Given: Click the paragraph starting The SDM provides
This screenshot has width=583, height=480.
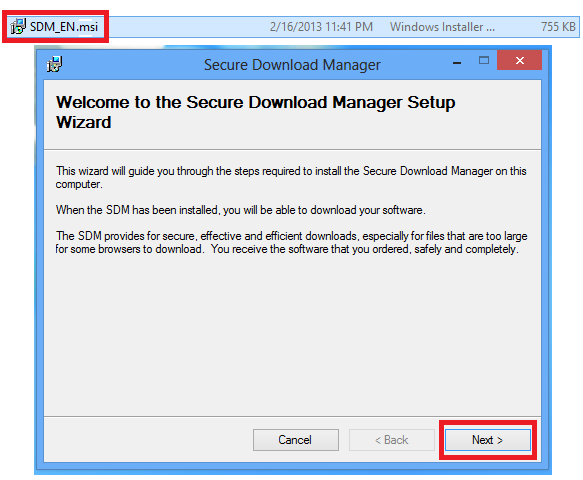Looking at the screenshot, I should (x=291, y=242).
